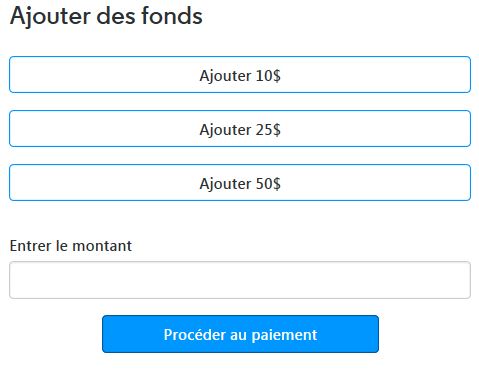
Task: Place the cursor in the montant field
Action: coord(240,280)
